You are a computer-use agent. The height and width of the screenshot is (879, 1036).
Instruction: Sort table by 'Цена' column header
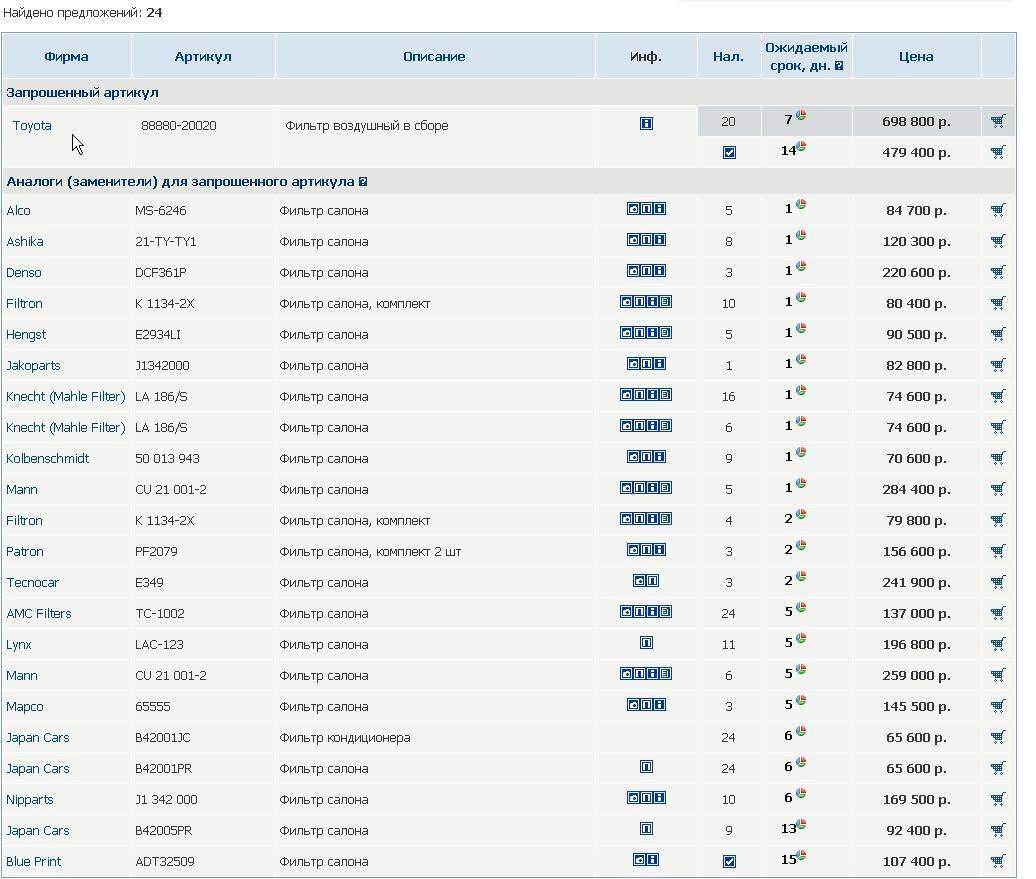tap(916, 57)
